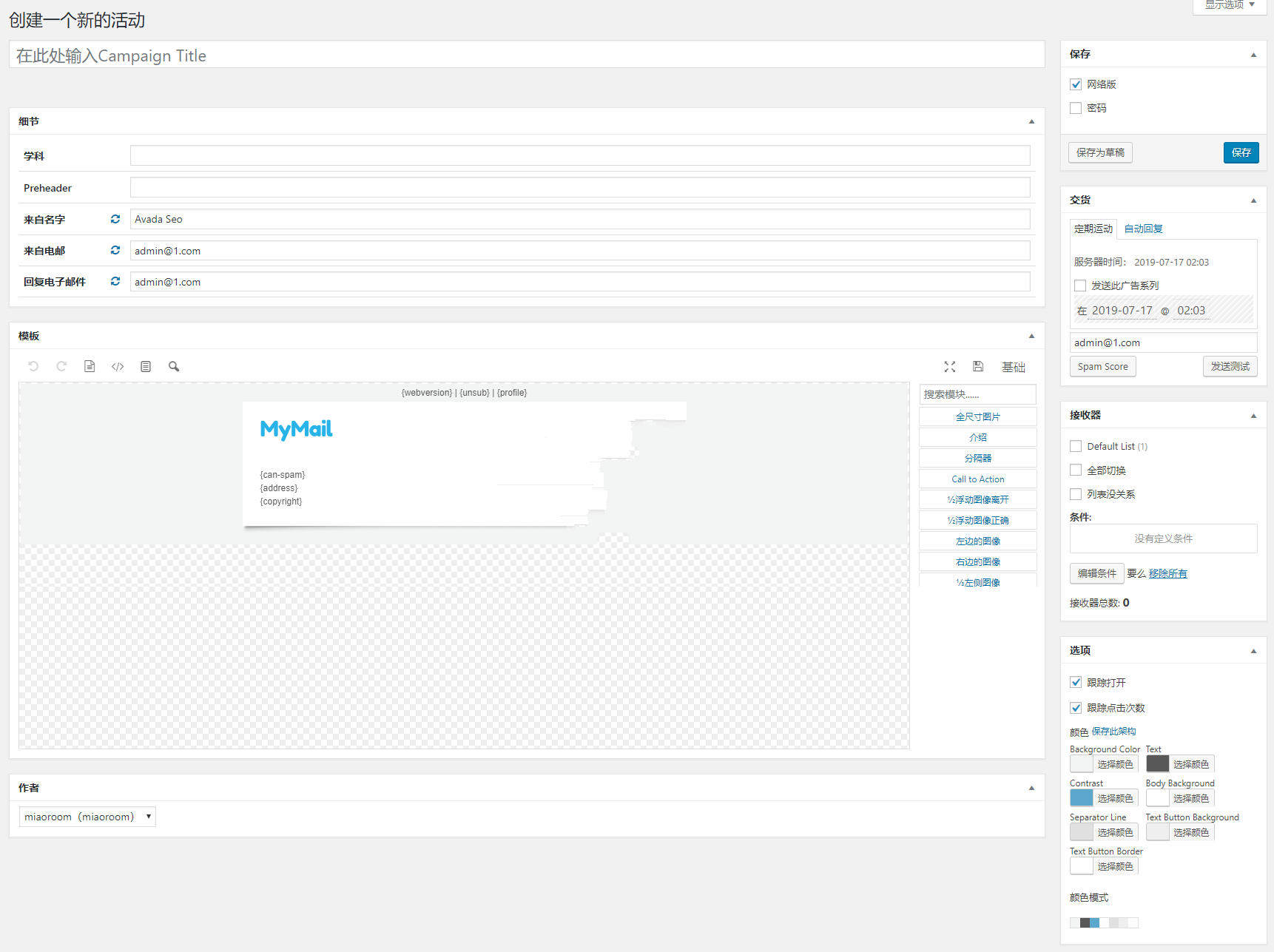Click the blue Contrast color swatch
The image size is (1274, 952).
[x=1081, y=798]
